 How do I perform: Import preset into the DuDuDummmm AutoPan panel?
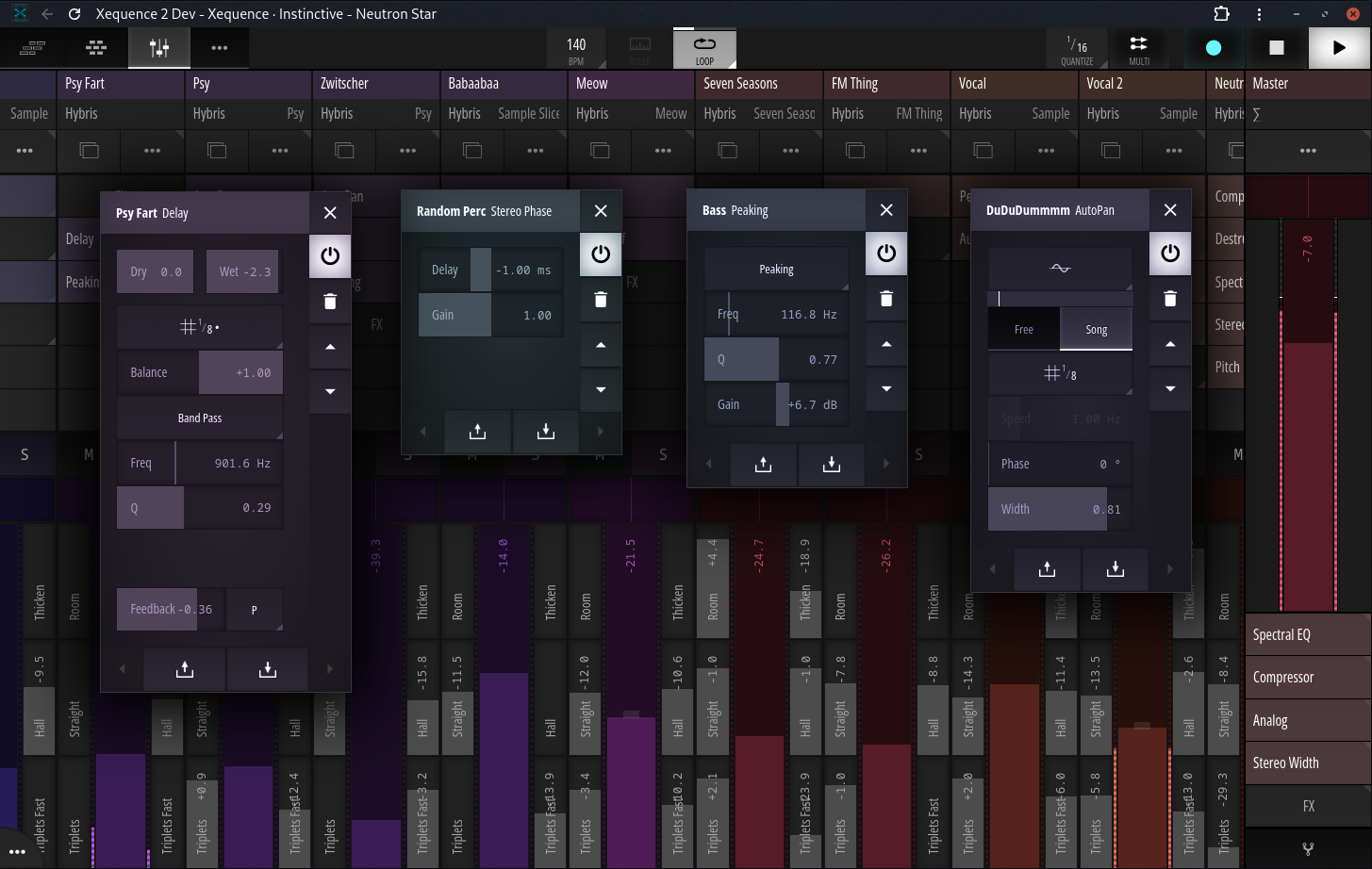pyautogui.click(x=1116, y=569)
